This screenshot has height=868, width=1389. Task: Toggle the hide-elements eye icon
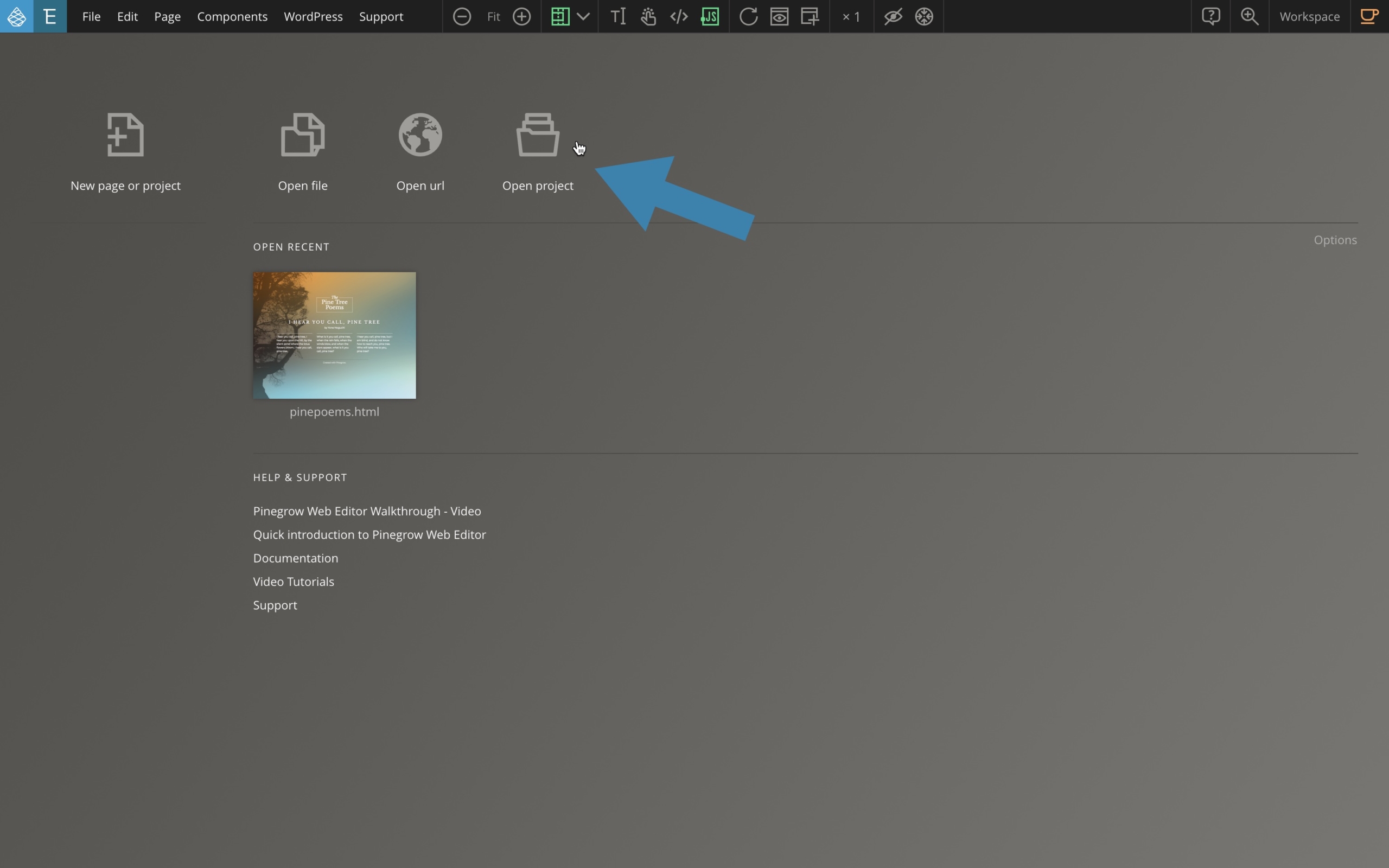click(x=892, y=16)
